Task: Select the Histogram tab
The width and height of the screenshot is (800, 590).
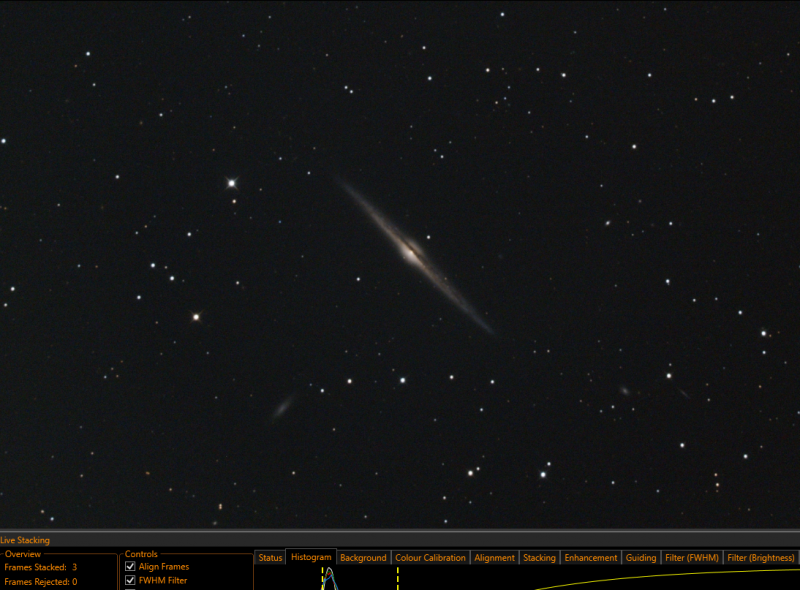Action: 311,557
